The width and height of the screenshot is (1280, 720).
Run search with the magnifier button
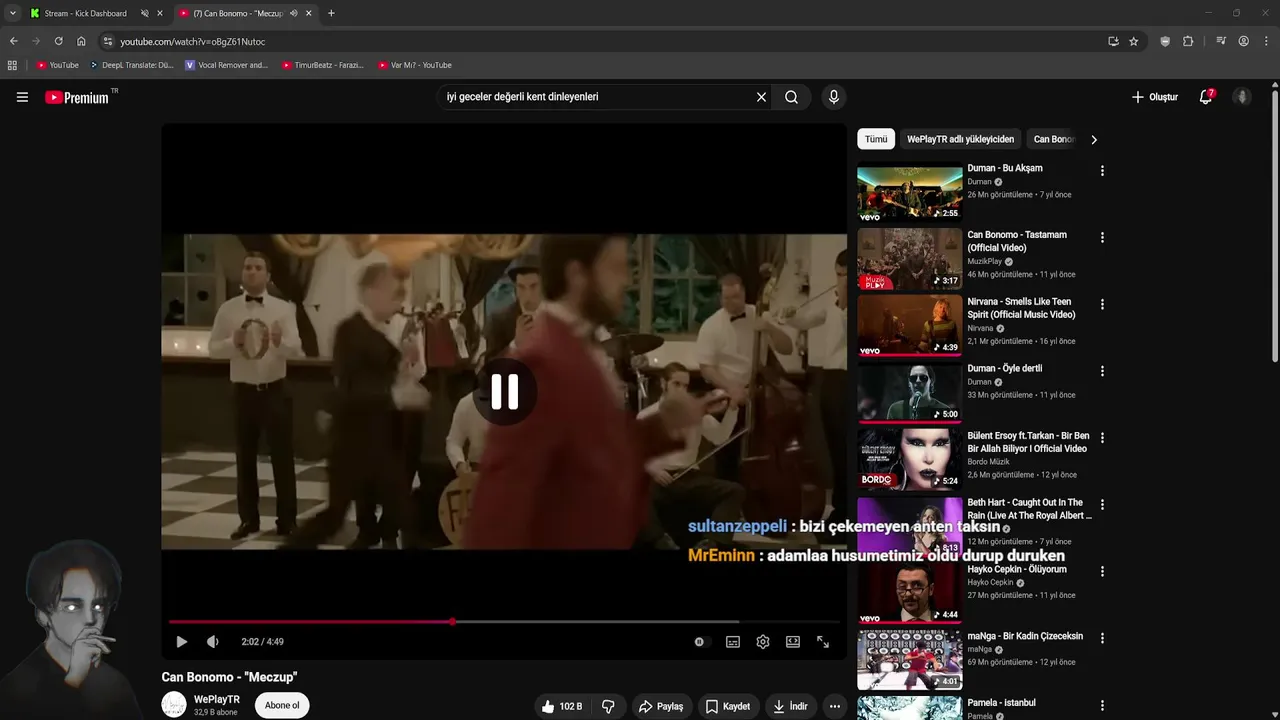pyautogui.click(x=791, y=97)
